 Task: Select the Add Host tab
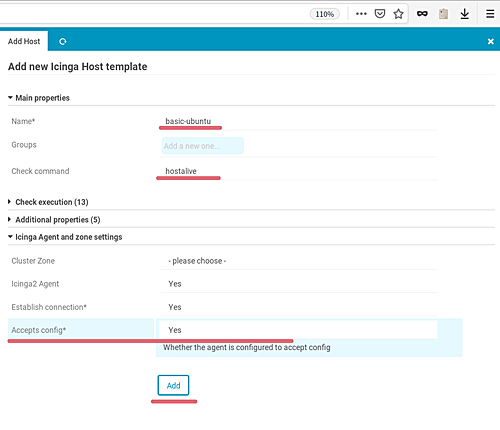24,41
